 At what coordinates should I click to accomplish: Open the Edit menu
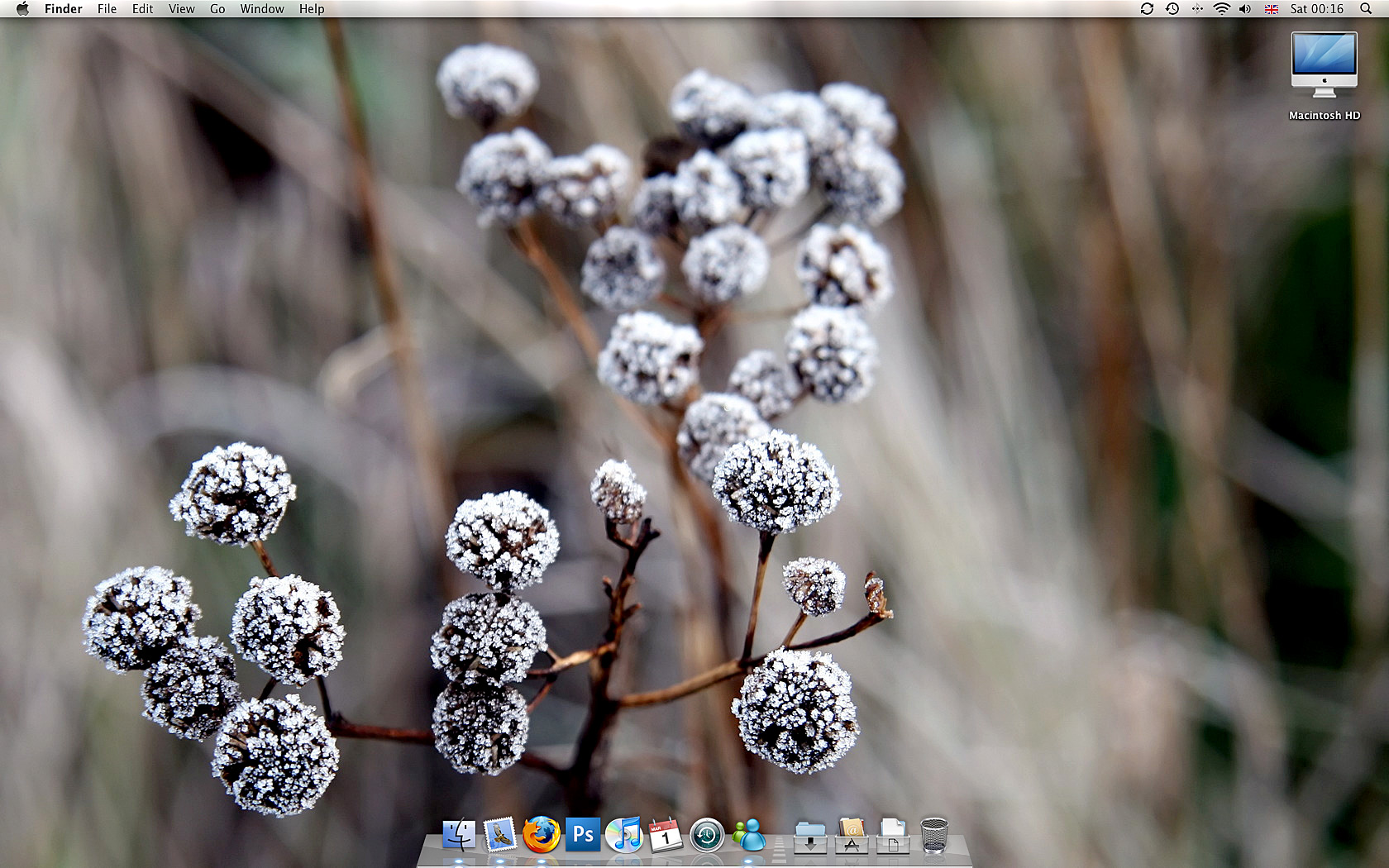click(x=142, y=9)
